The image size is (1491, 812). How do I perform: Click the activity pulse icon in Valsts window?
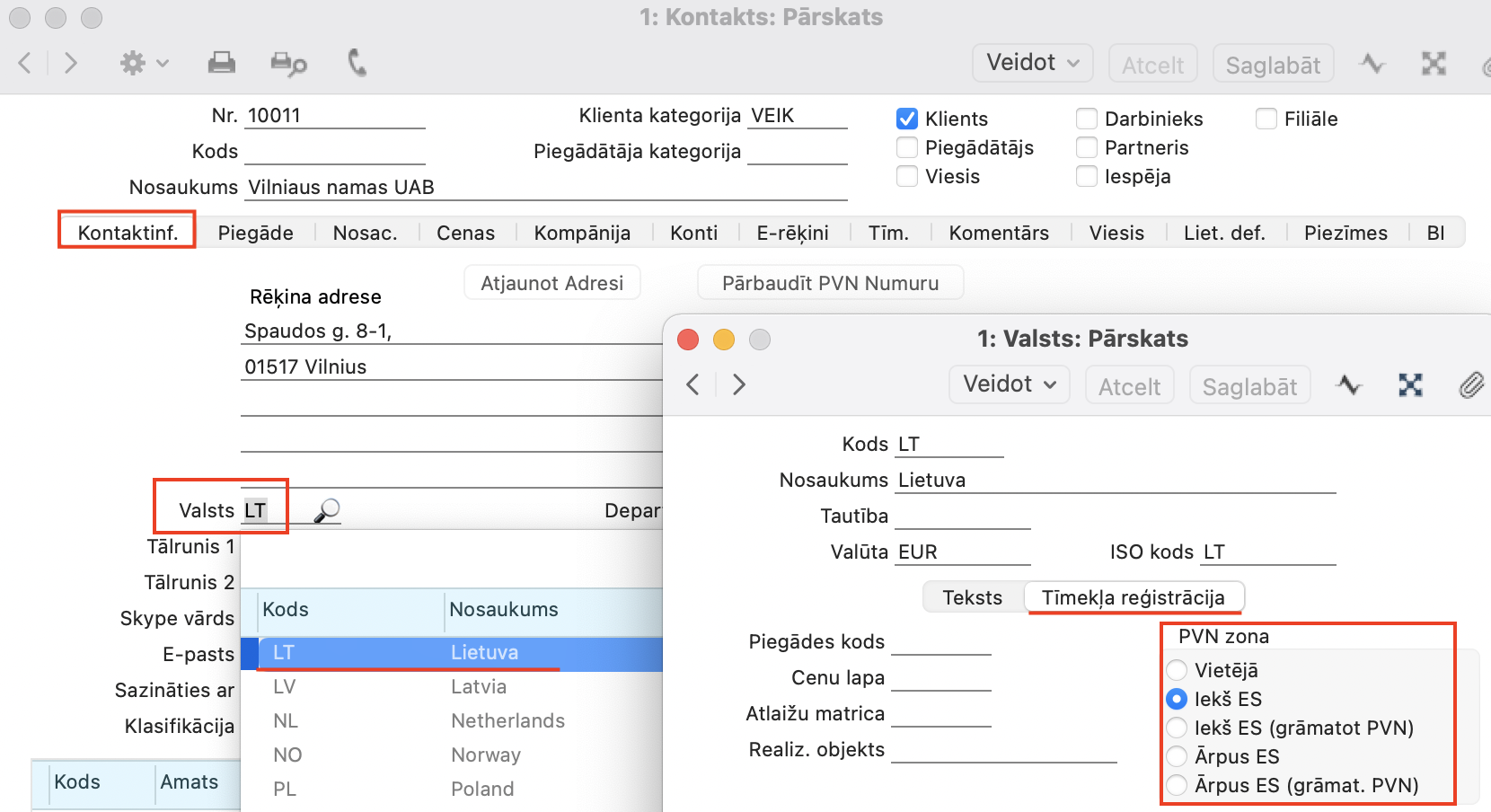tap(1349, 385)
